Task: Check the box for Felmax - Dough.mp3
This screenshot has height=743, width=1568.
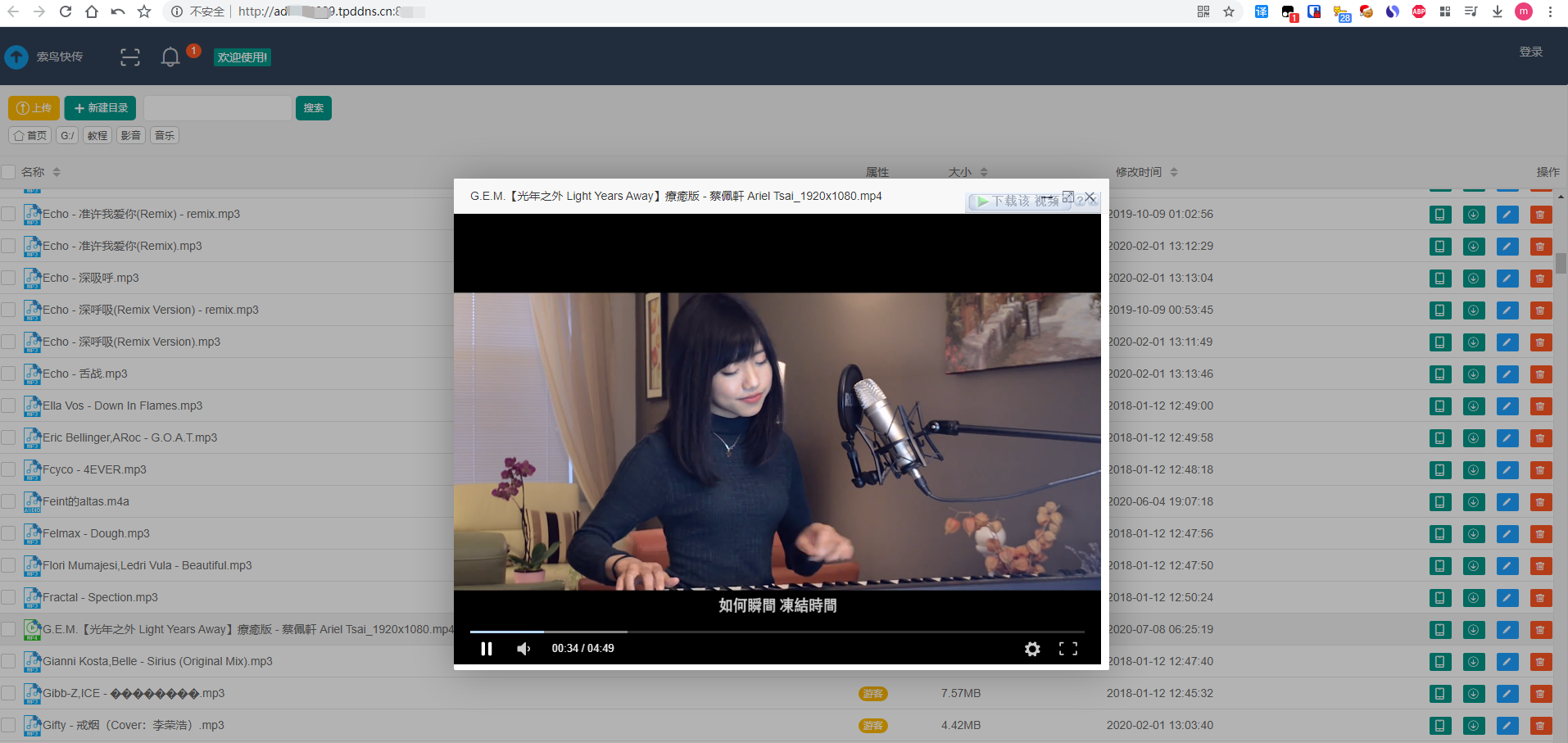Action: [8, 534]
